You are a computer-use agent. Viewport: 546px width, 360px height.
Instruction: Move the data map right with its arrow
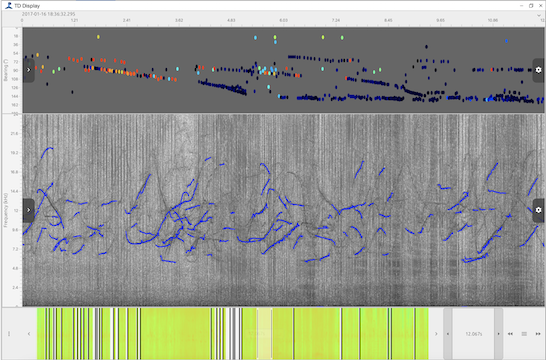(x=436, y=334)
